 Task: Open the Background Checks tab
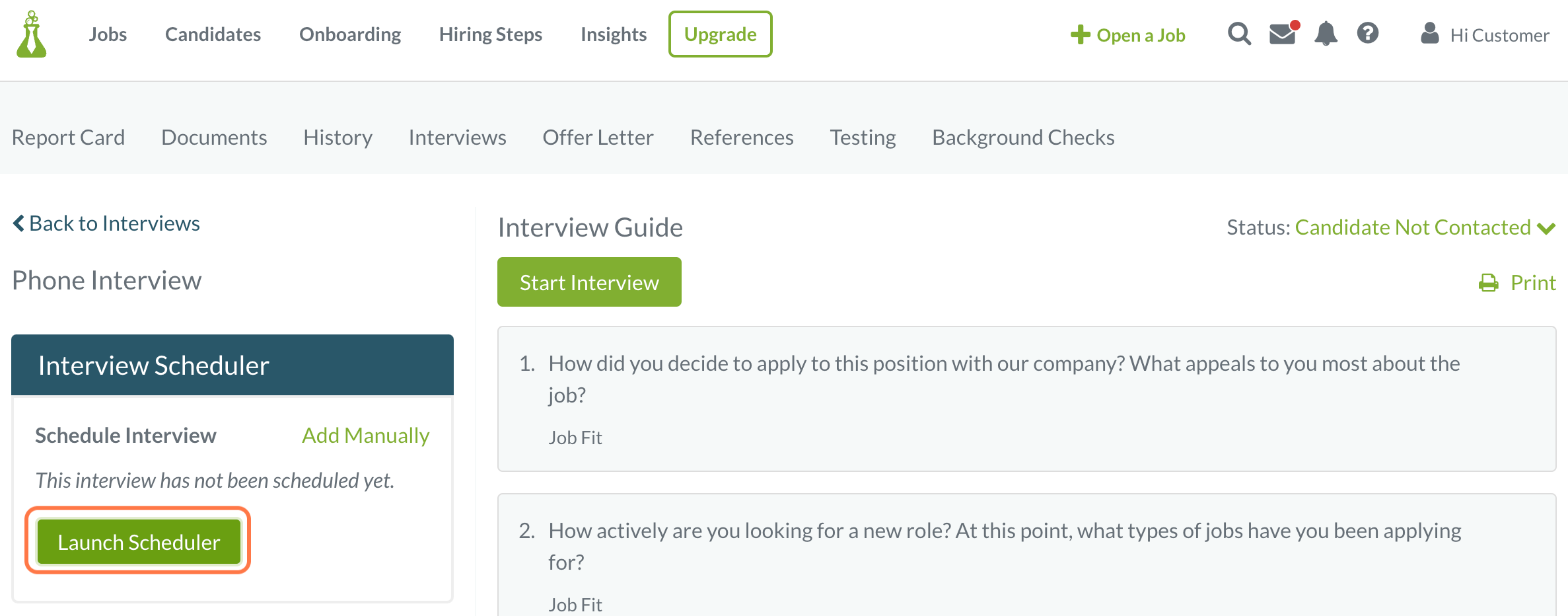tap(1023, 137)
